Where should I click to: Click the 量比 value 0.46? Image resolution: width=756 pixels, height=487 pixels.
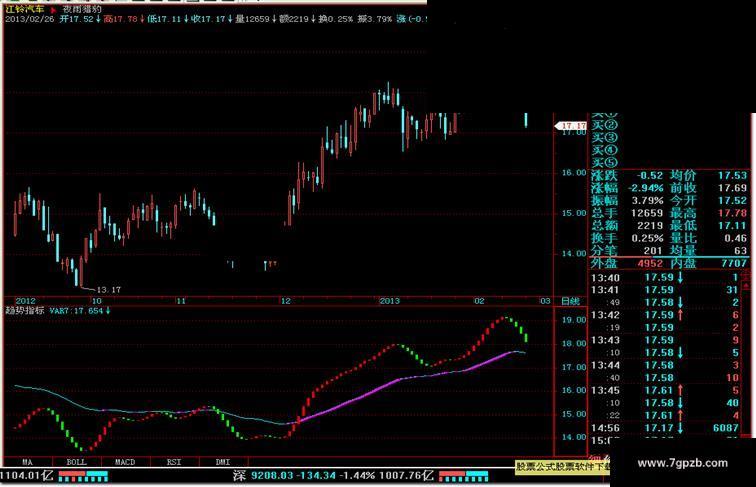[x=735, y=238]
